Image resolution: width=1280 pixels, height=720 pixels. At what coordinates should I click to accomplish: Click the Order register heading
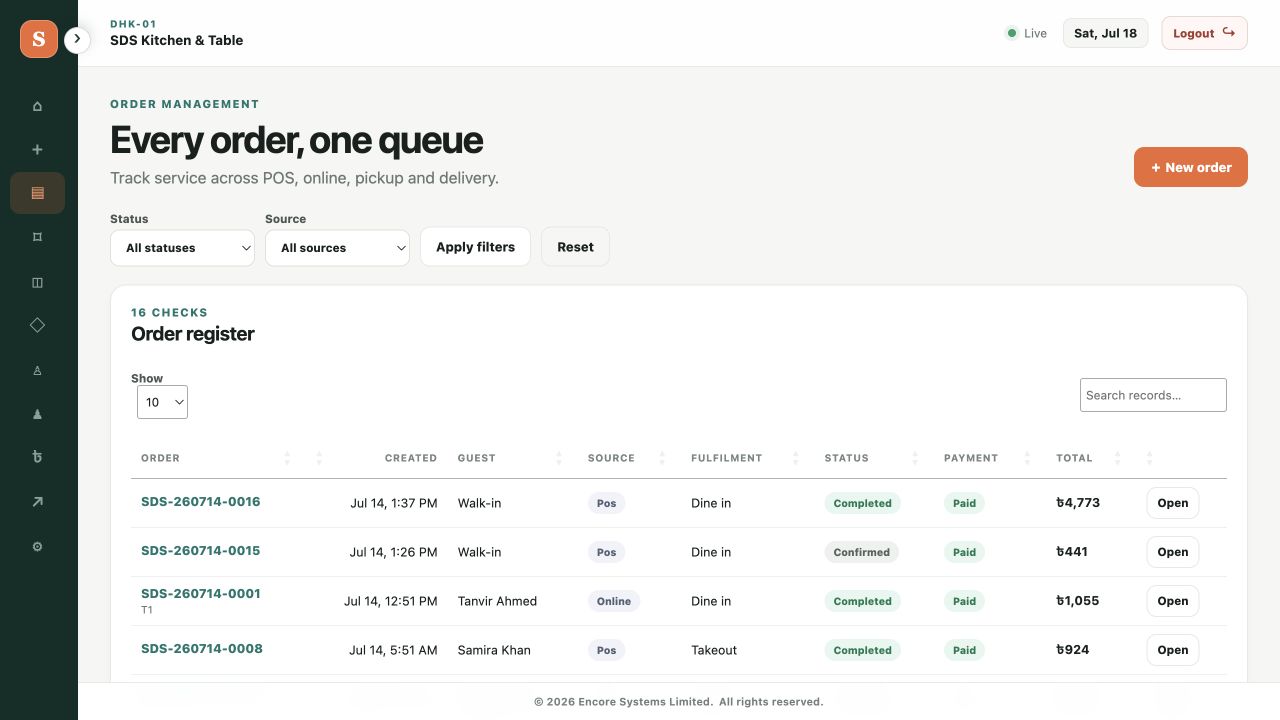tap(193, 334)
